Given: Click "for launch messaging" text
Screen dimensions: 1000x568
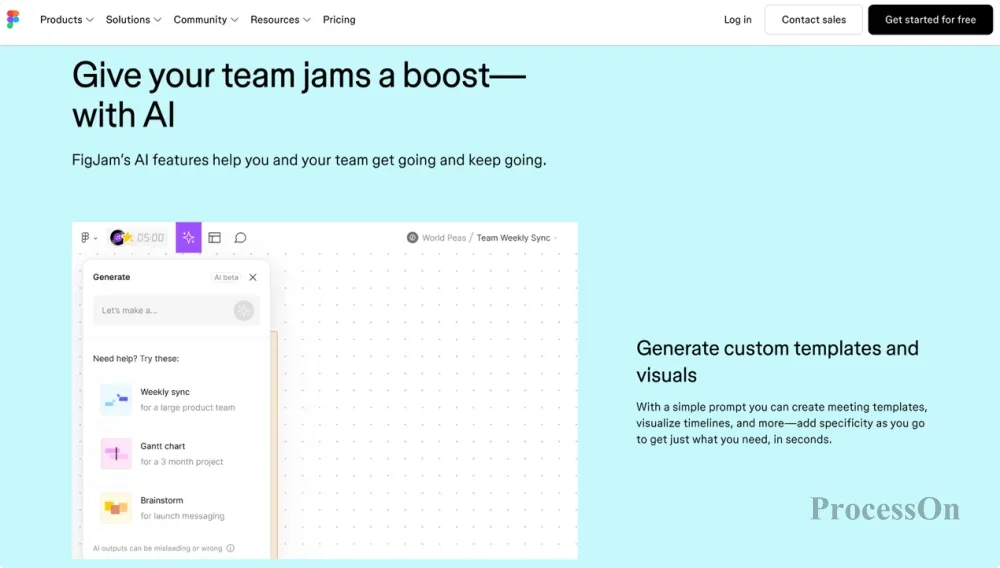Looking at the screenshot, I should coord(182,516).
